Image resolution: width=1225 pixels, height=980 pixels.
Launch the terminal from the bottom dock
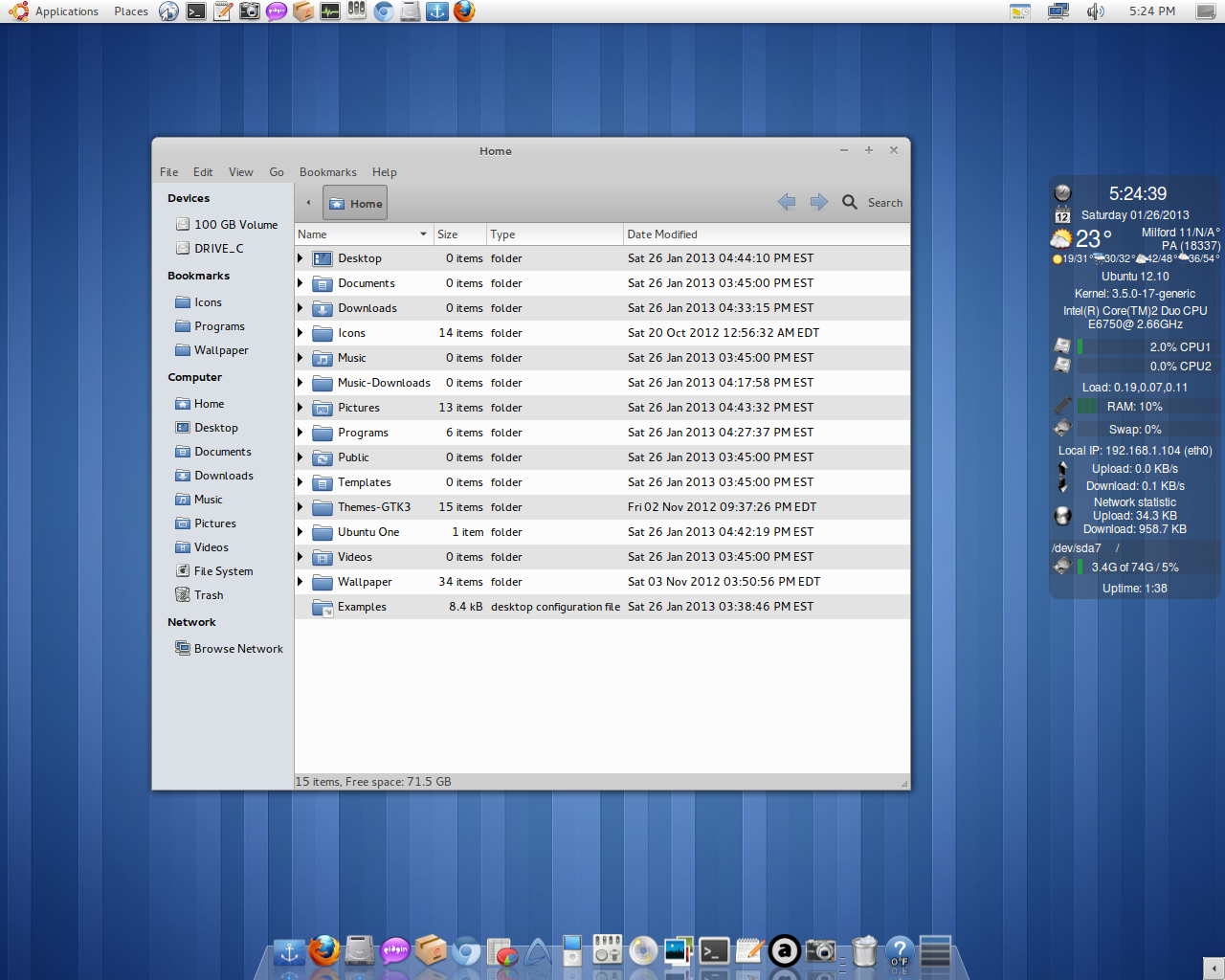[x=714, y=950]
